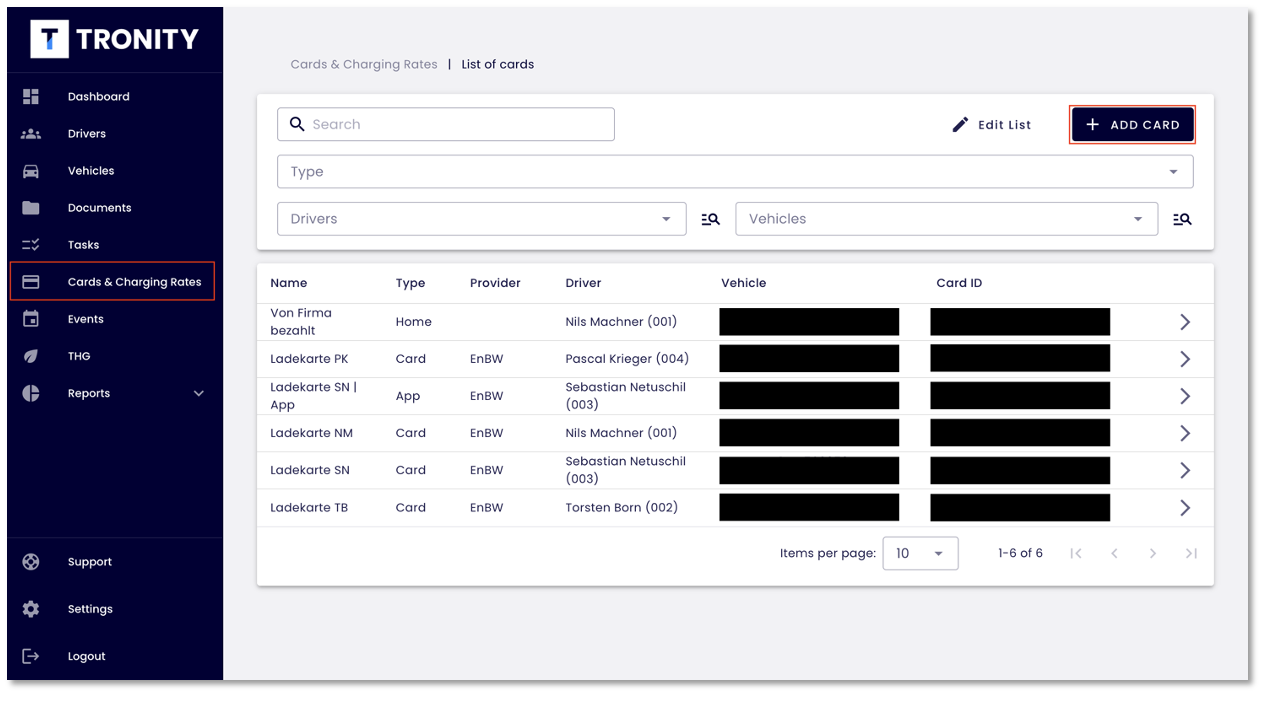
Task: Click the Vehicle column header
Action: tap(743, 283)
